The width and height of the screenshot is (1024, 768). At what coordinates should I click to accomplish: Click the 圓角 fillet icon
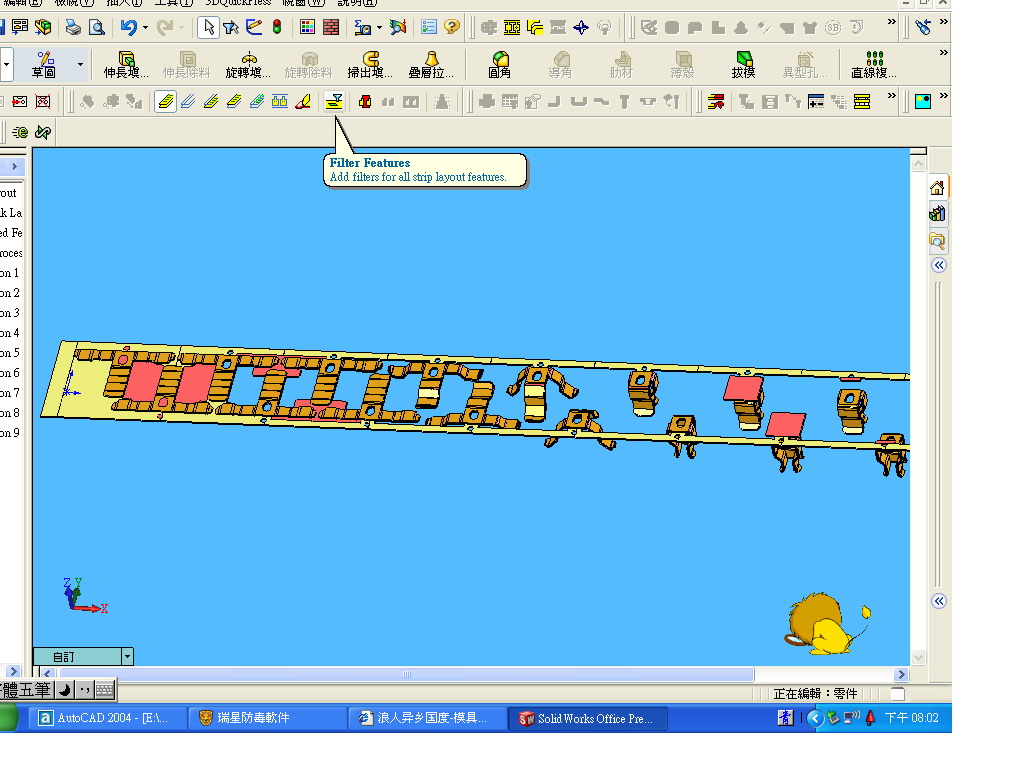tap(500, 65)
